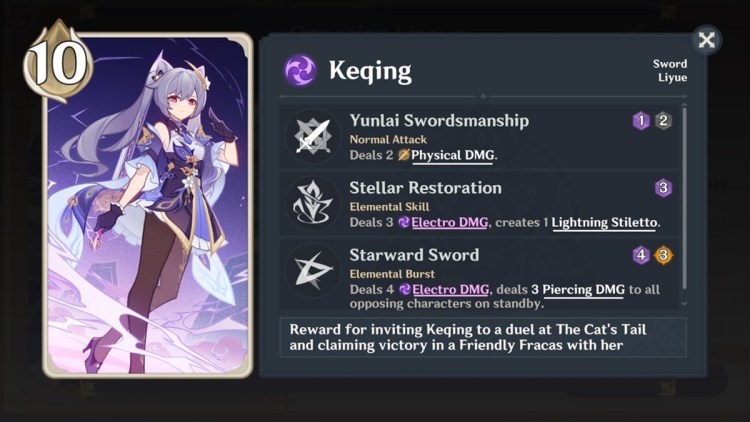Select the Stellar Restoration skill icon

click(x=313, y=203)
